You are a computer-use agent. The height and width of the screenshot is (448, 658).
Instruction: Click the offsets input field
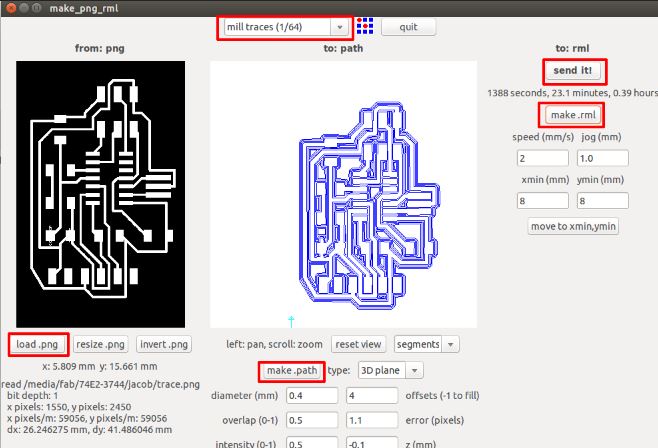(372, 396)
